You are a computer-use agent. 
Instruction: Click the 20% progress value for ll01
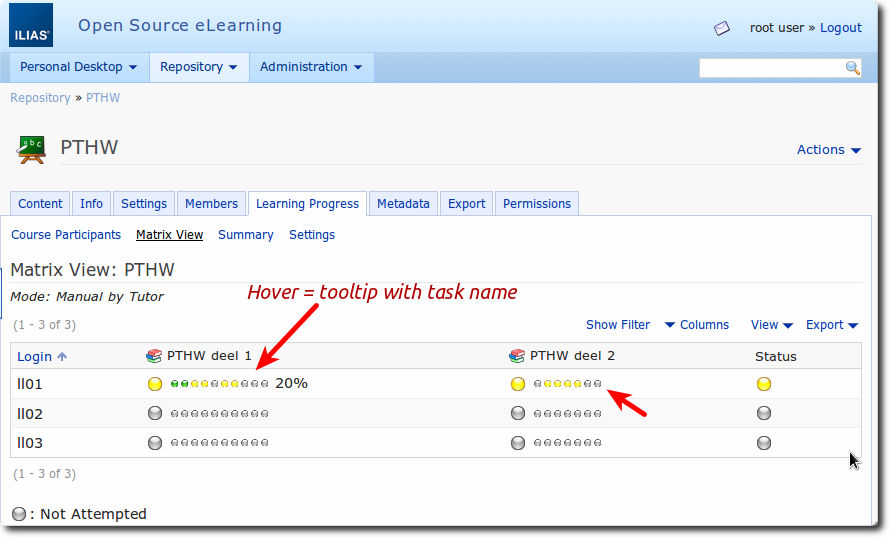(291, 384)
